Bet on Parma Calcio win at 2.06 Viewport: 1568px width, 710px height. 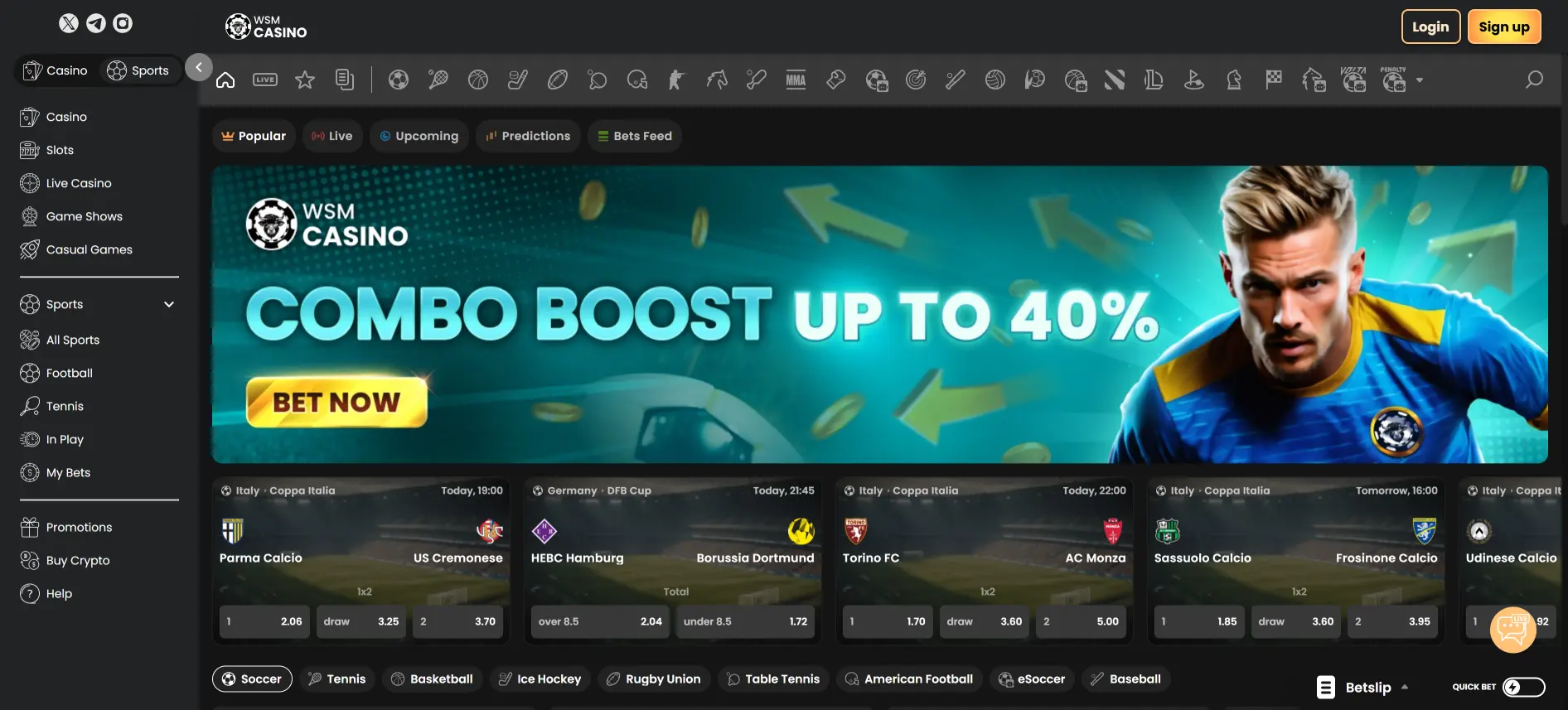pos(264,621)
